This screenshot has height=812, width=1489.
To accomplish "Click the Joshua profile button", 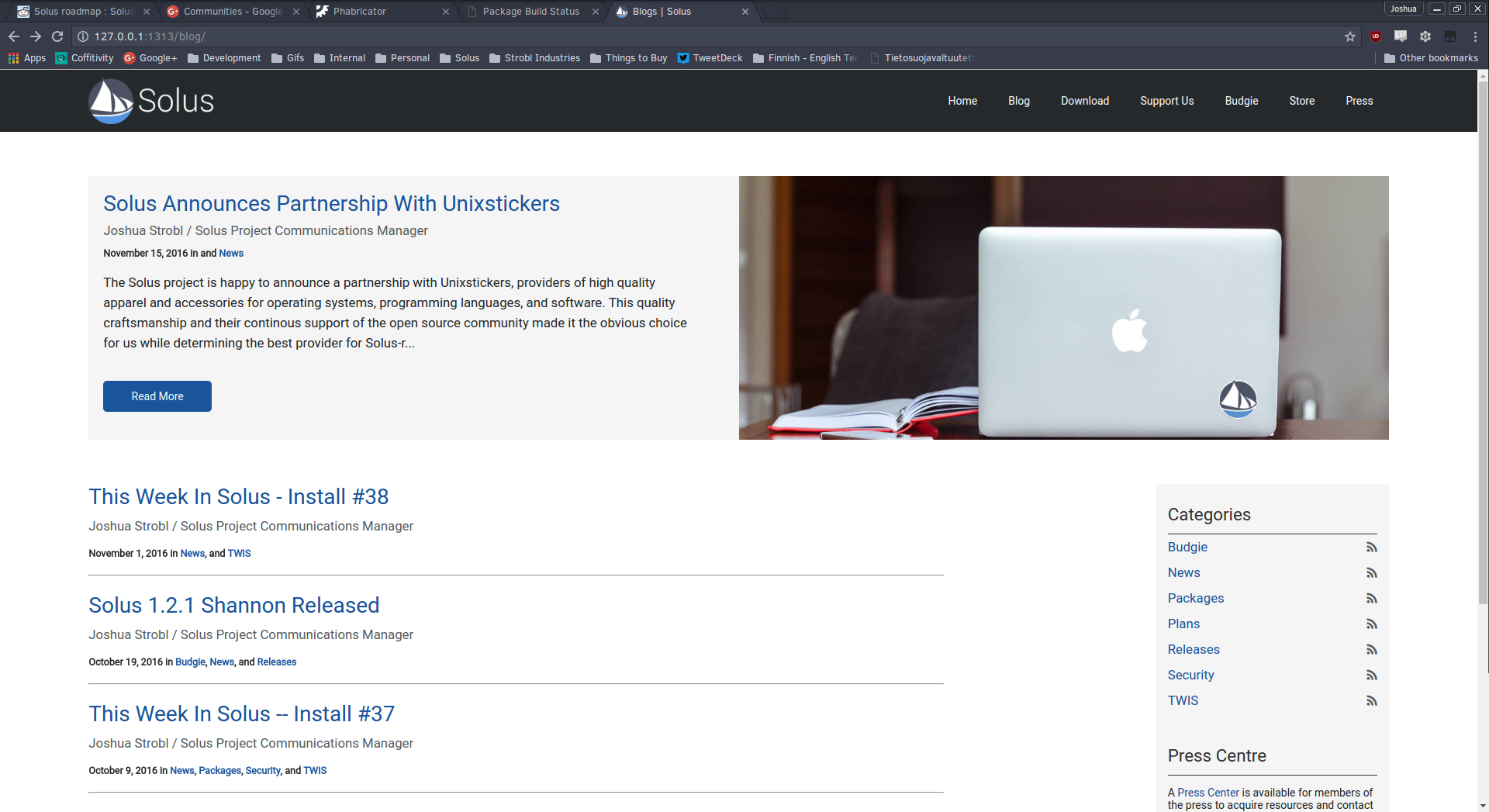I will click(1403, 9).
